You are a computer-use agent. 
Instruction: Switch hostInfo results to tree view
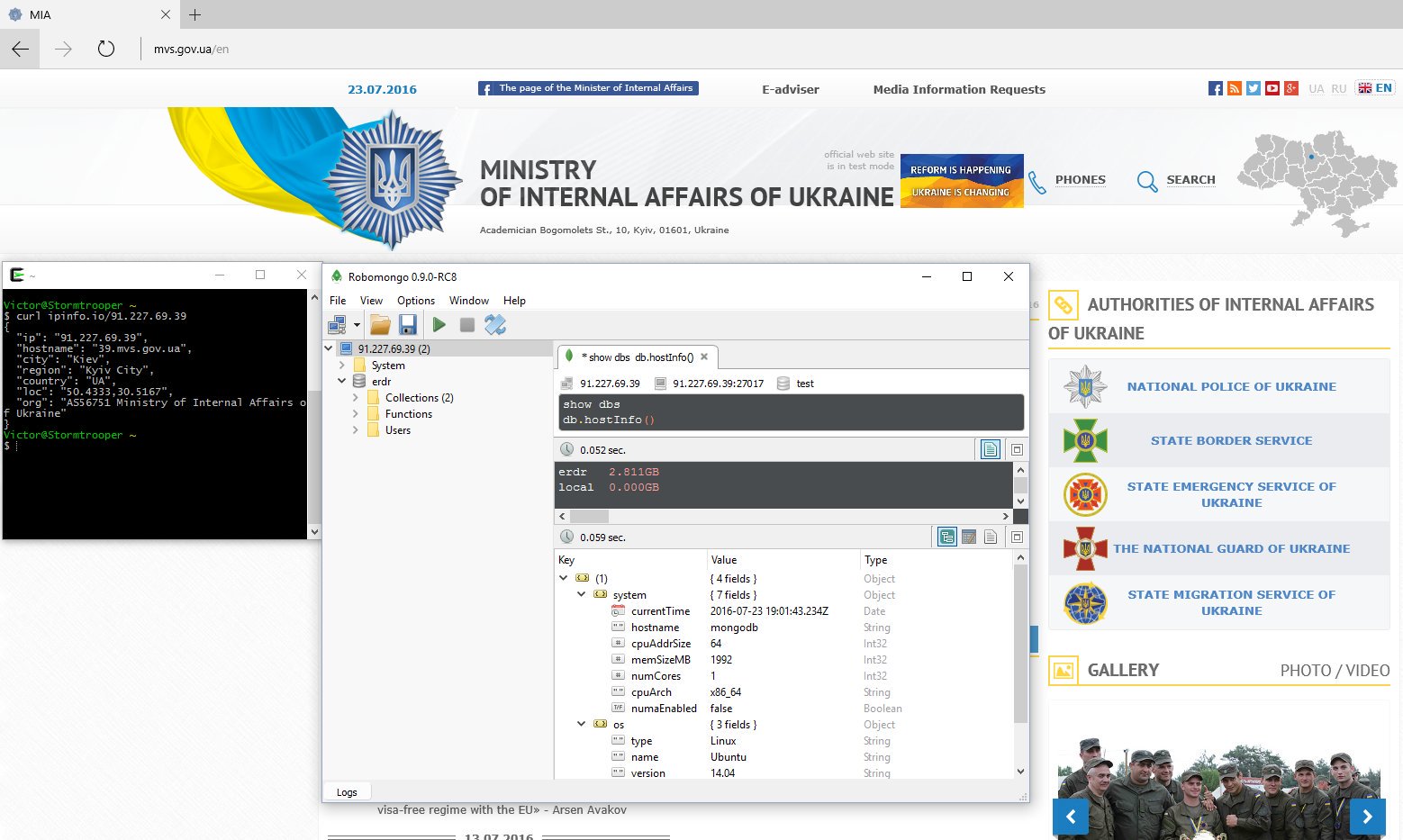[x=946, y=537]
